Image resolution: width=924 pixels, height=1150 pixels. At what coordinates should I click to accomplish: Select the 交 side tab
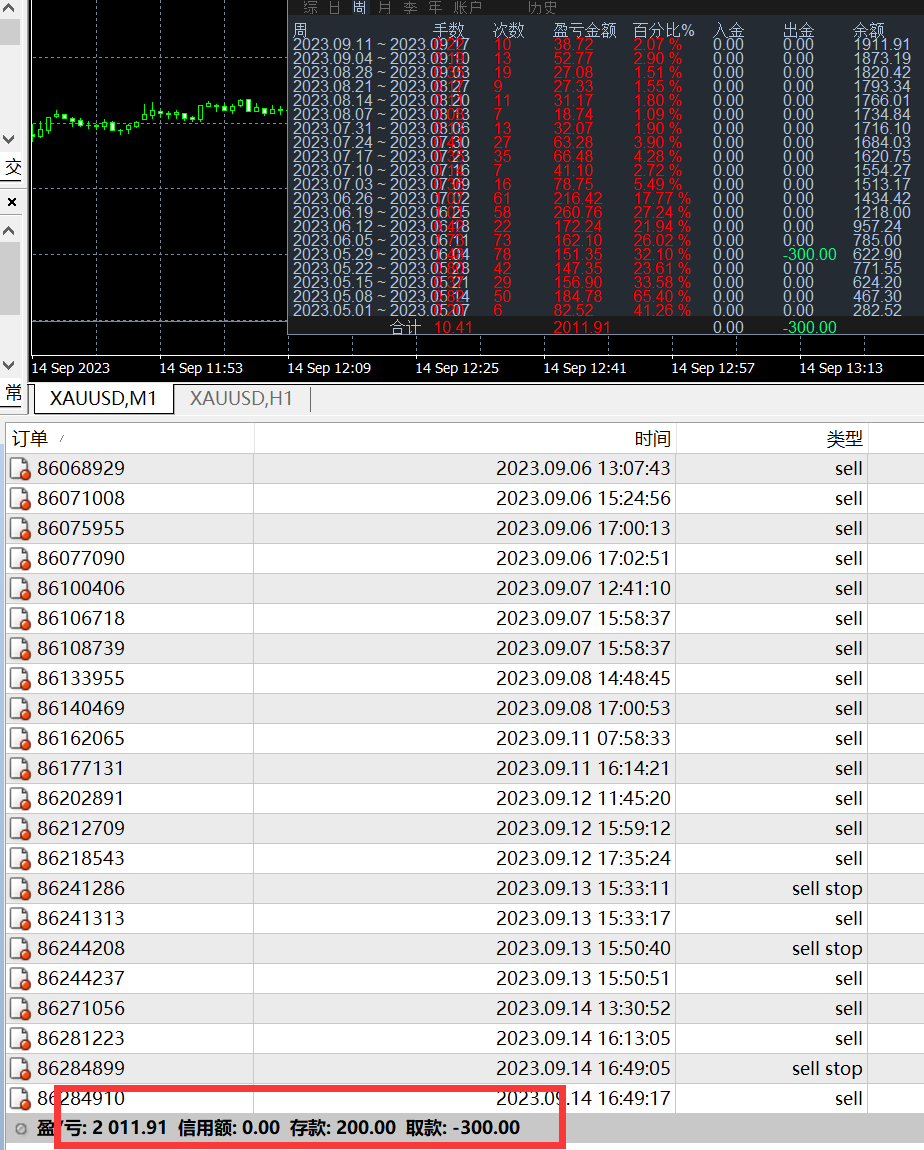(x=13, y=168)
